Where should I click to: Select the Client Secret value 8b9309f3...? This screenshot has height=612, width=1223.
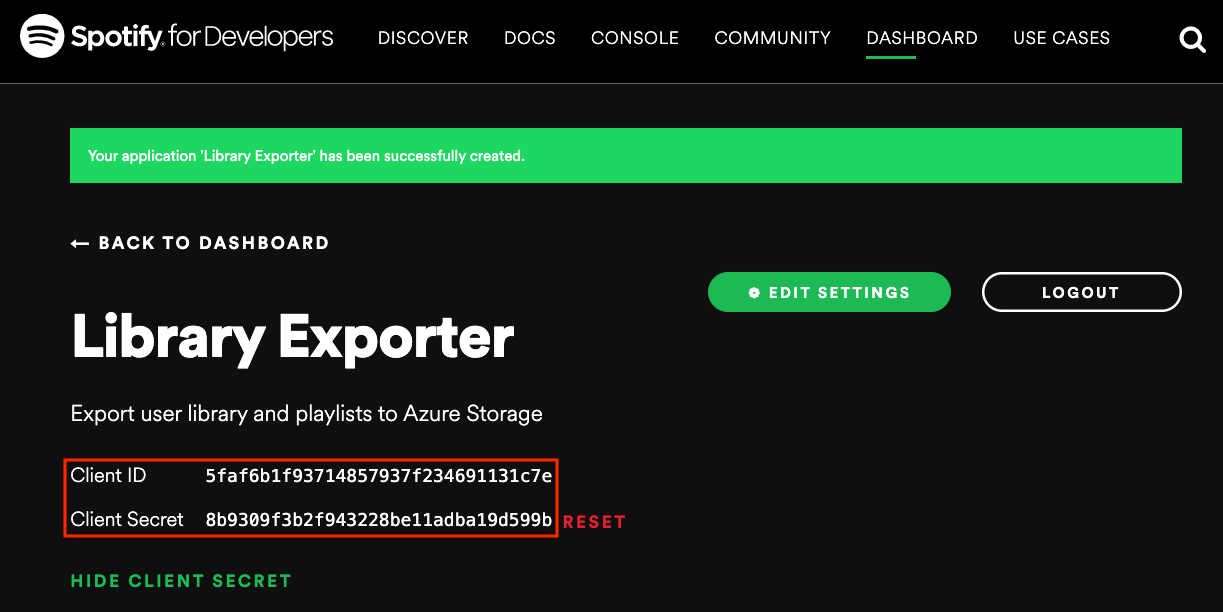pos(379,520)
